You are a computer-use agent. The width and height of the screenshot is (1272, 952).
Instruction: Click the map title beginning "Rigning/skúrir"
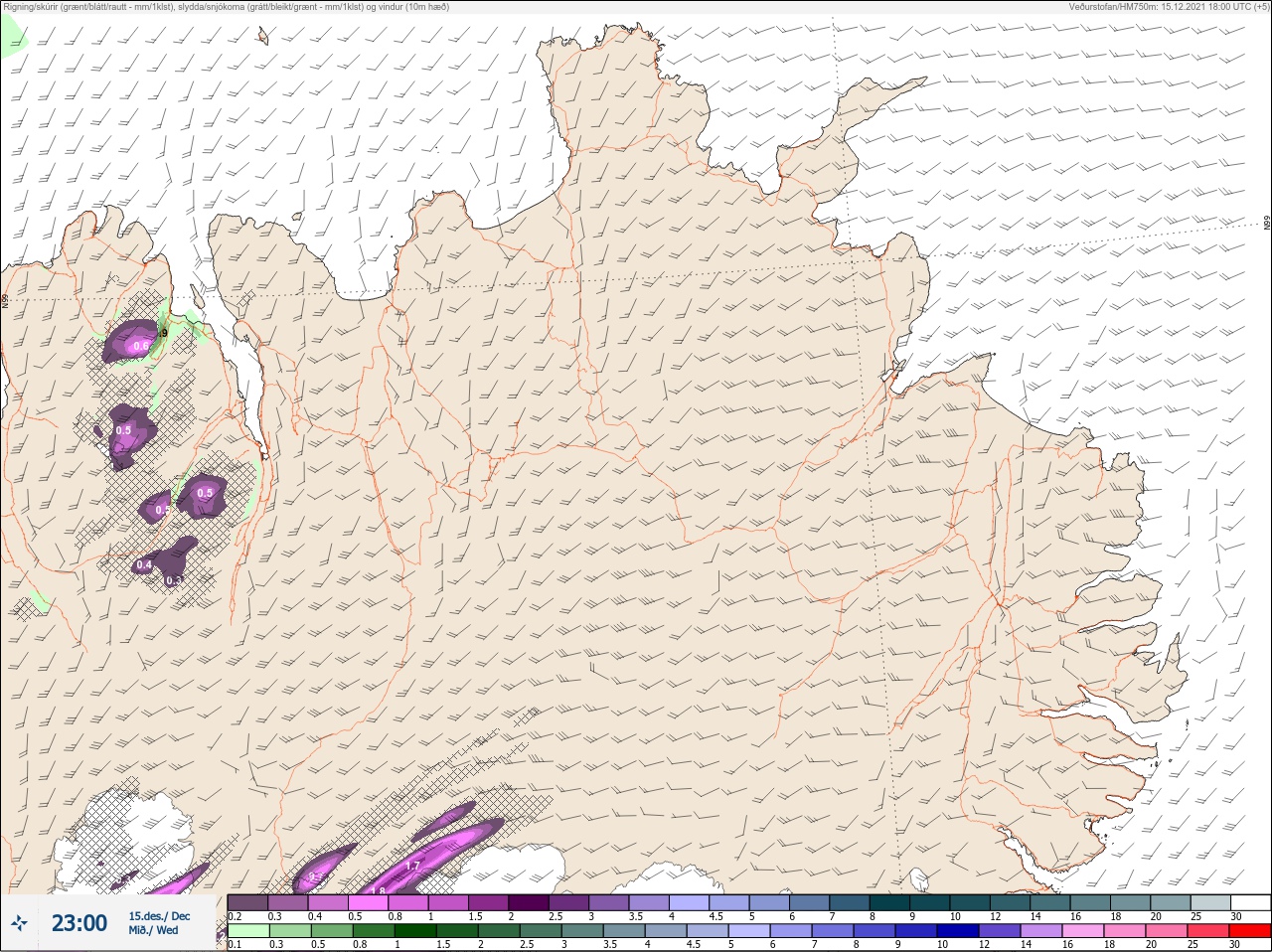pyautogui.click(x=228, y=7)
